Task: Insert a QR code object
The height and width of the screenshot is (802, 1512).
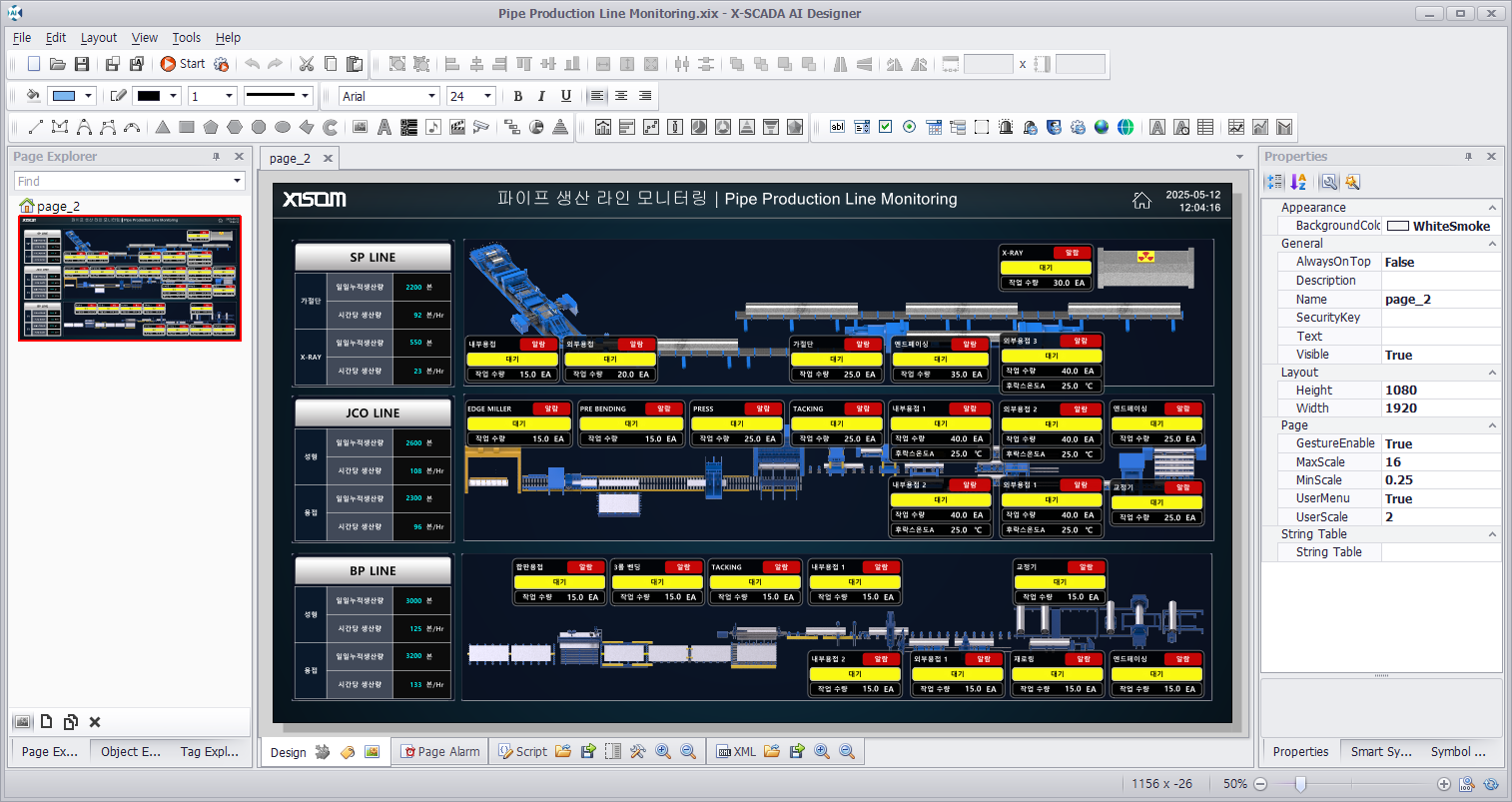Action: click(x=408, y=127)
